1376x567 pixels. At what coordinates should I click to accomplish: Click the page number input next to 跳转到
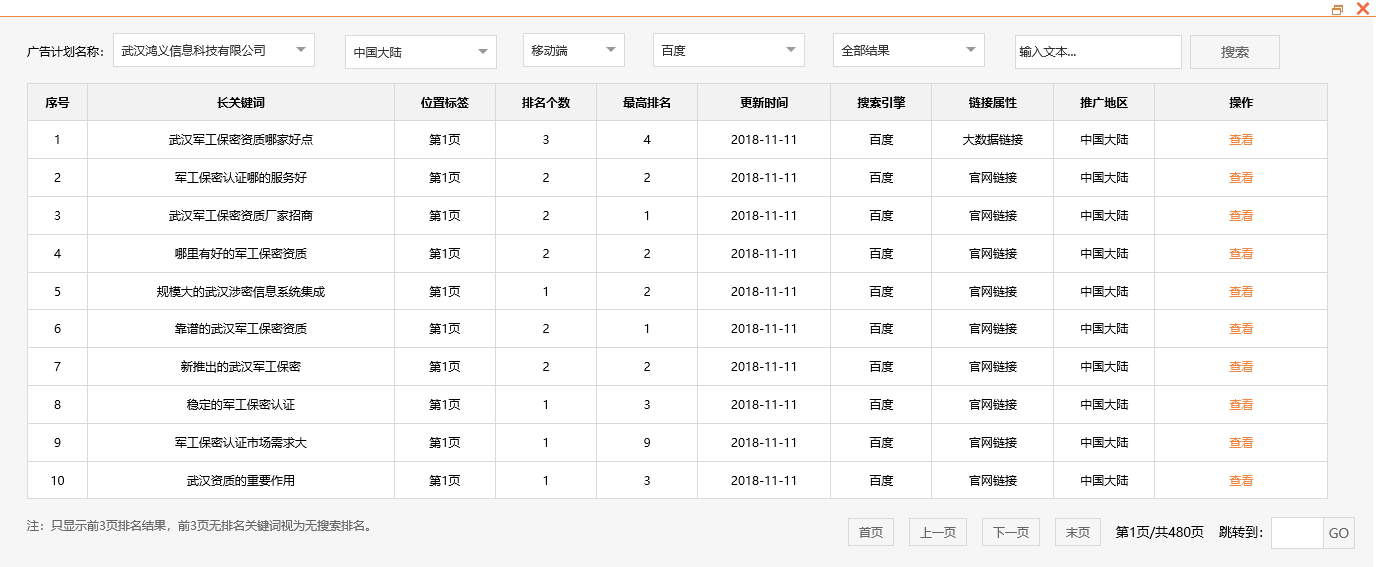click(x=1297, y=533)
